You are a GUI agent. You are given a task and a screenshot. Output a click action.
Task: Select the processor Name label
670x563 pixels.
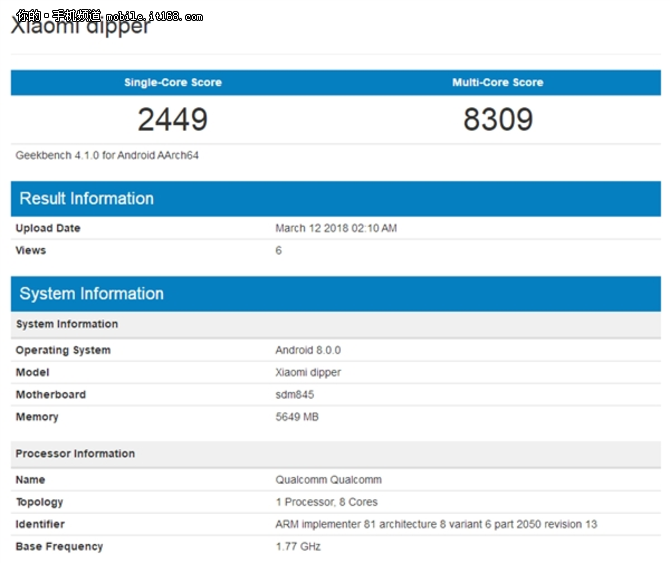point(30,480)
